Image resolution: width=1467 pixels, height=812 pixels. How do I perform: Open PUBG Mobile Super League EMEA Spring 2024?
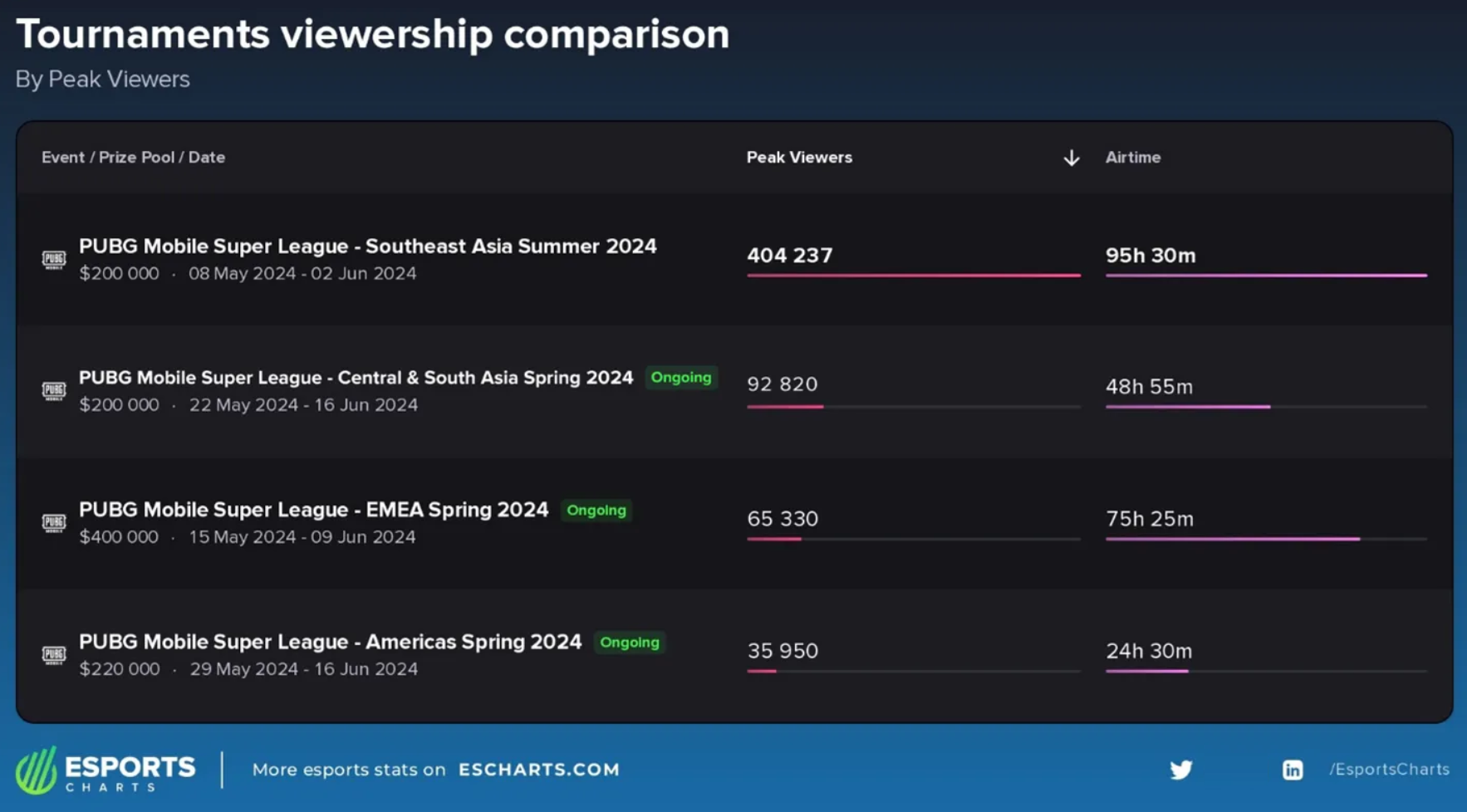pos(314,510)
